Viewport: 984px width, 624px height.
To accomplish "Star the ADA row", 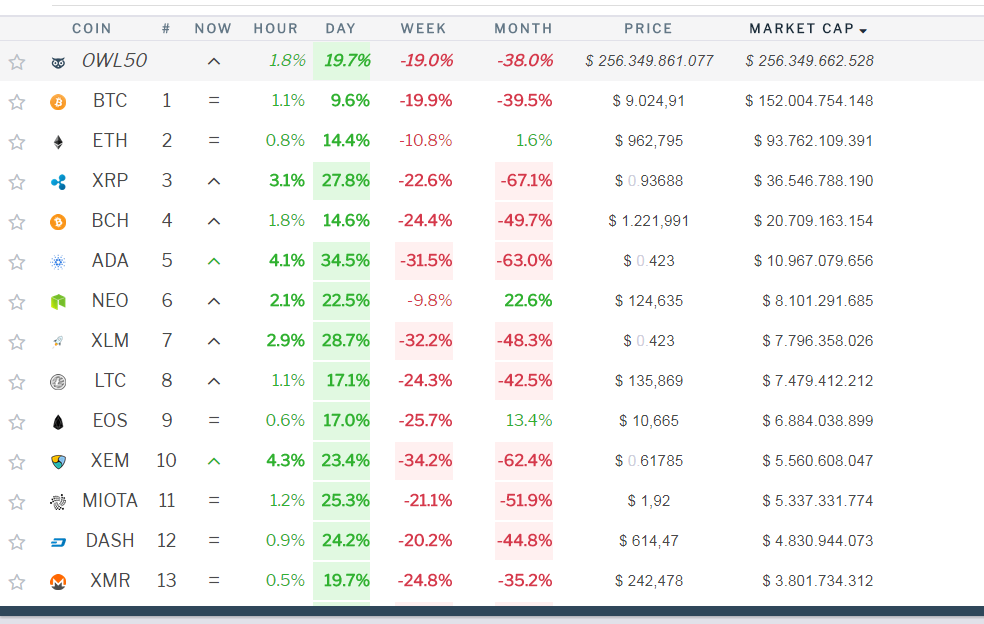I will pyautogui.click(x=17, y=262).
